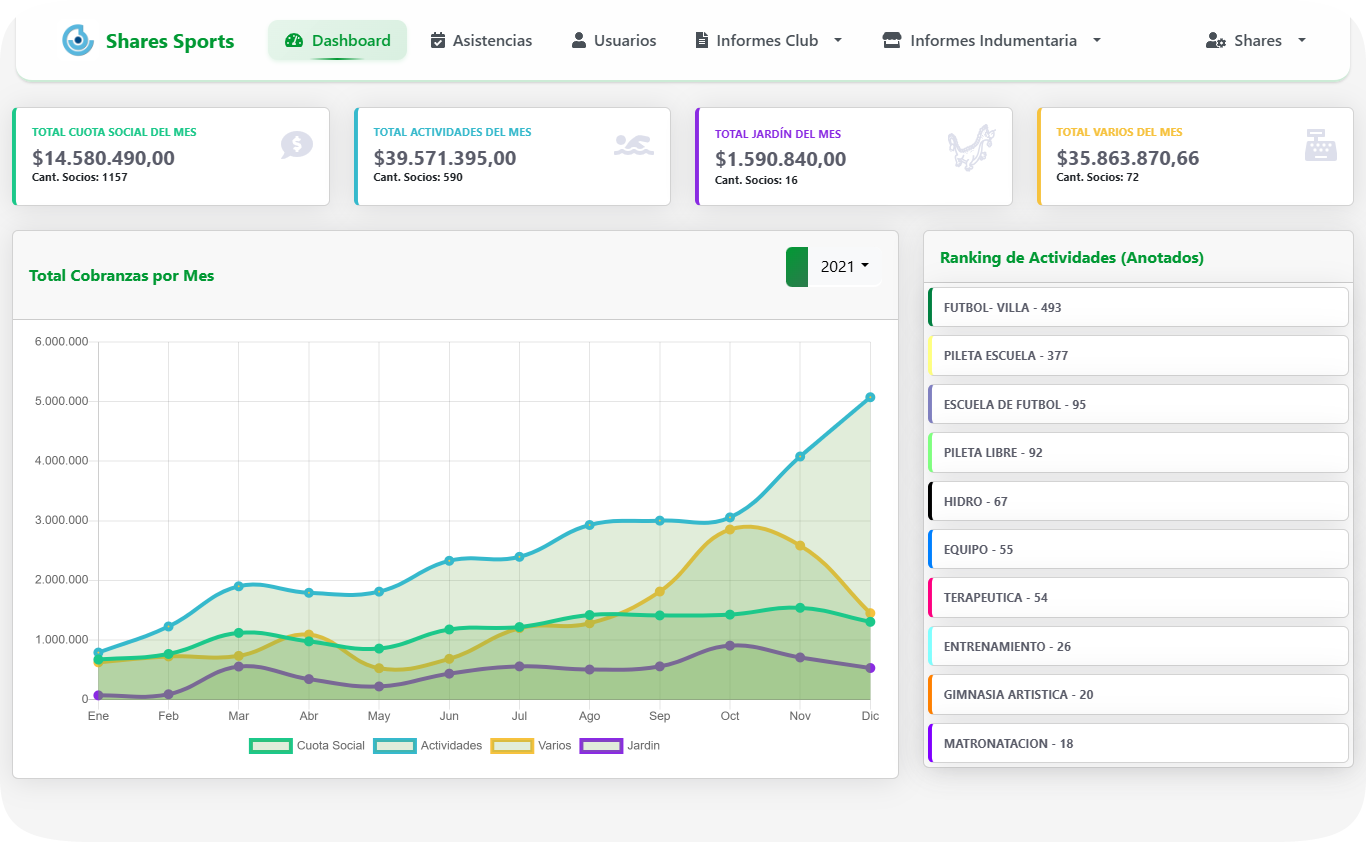Screen dimensions: 1366x844
Task: Click the Actividades data point for Dic
Action: click(870, 397)
